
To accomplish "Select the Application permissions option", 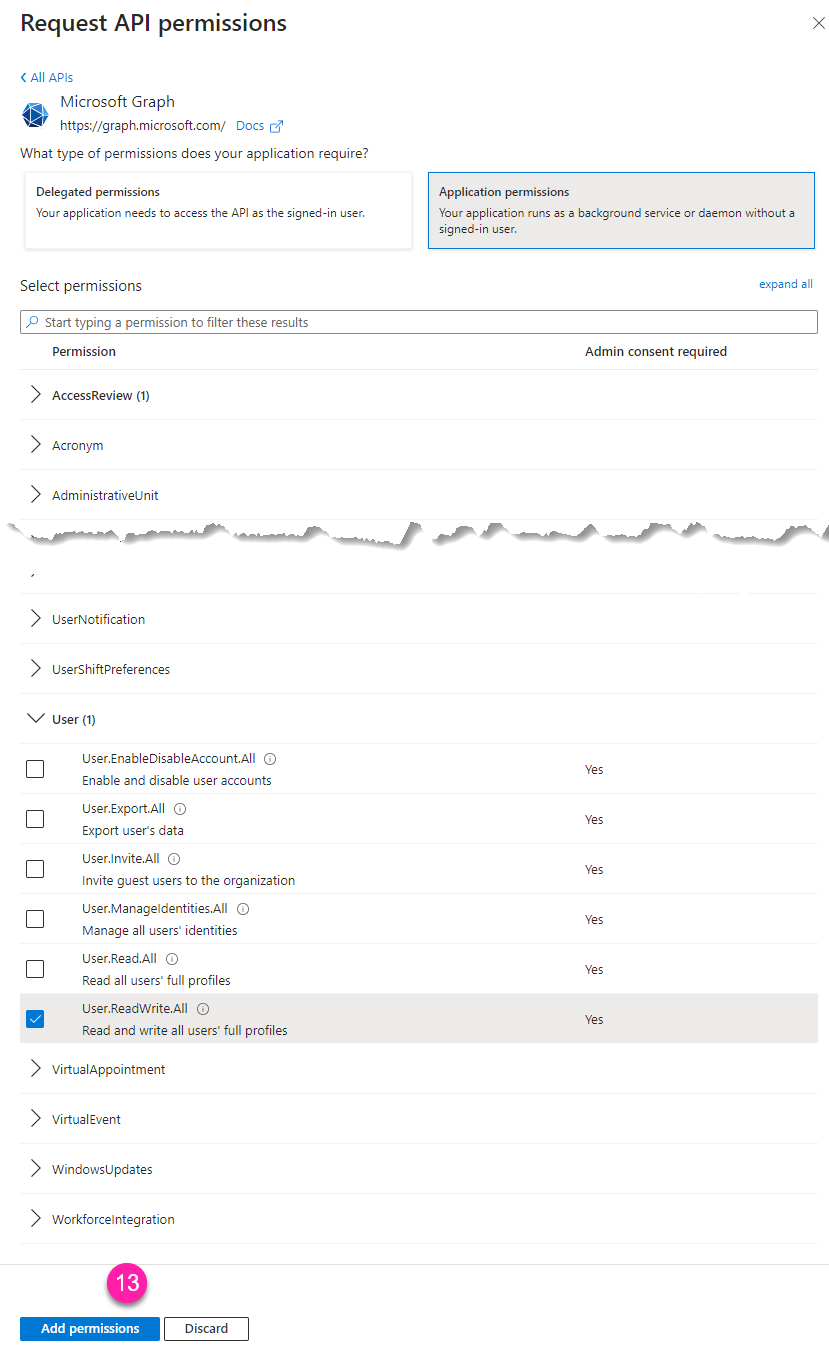I will (x=621, y=210).
